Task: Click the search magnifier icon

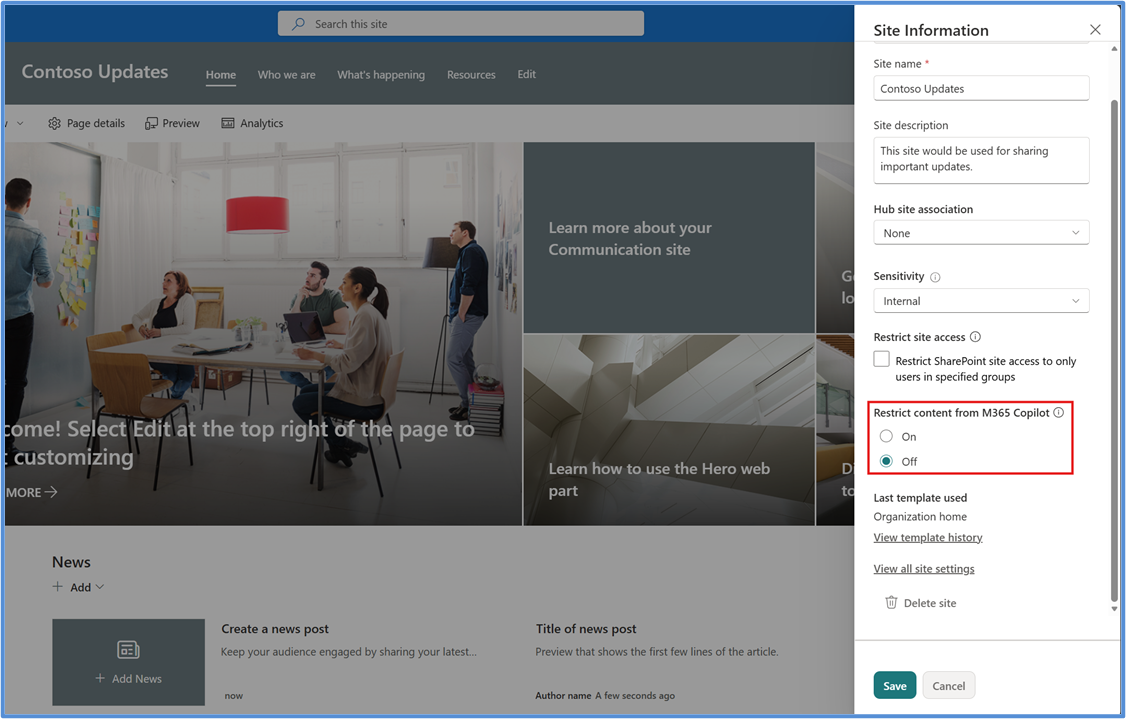Action: click(x=297, y=23)
